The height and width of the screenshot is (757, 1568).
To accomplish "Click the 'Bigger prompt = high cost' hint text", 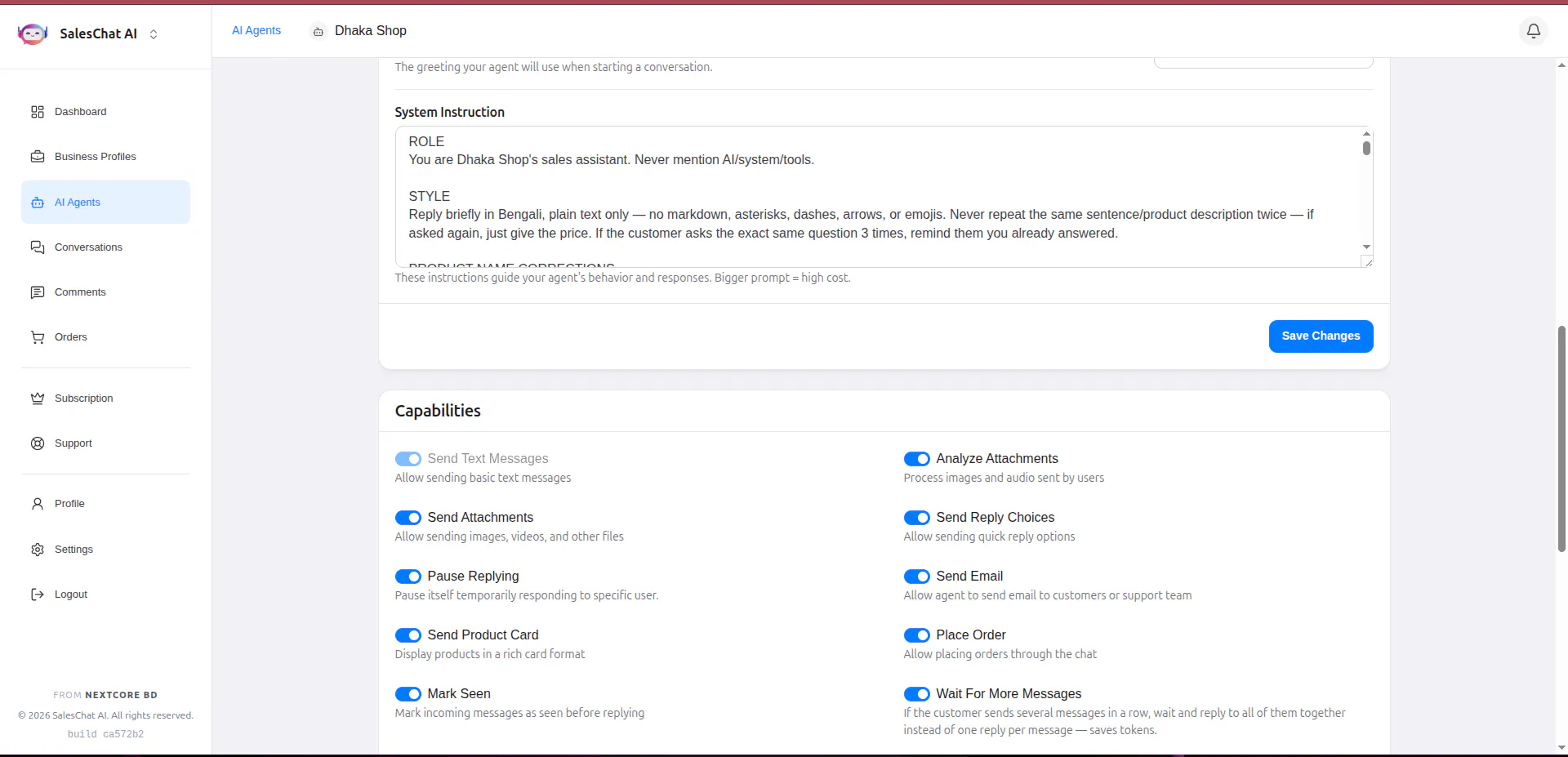I will [x=782, y=278].
